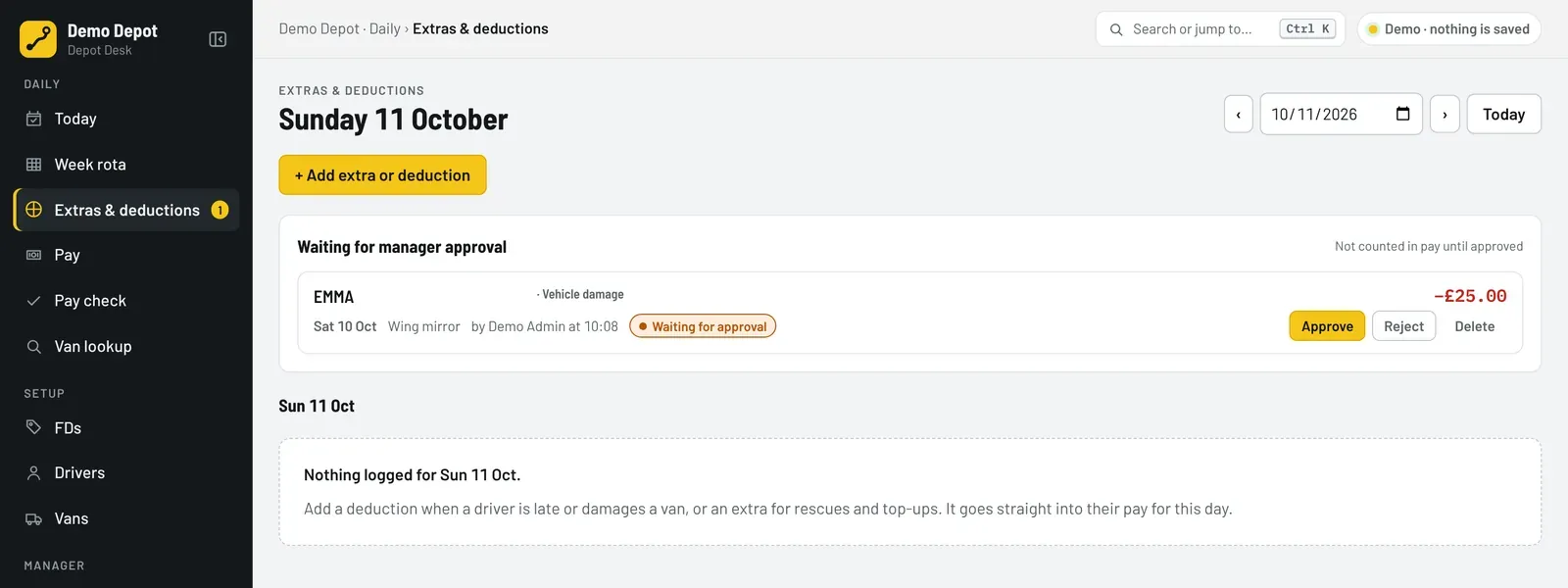Click the search magnifier icon in top bar
Viewport: 1568px width, 588px height.
1116,29
